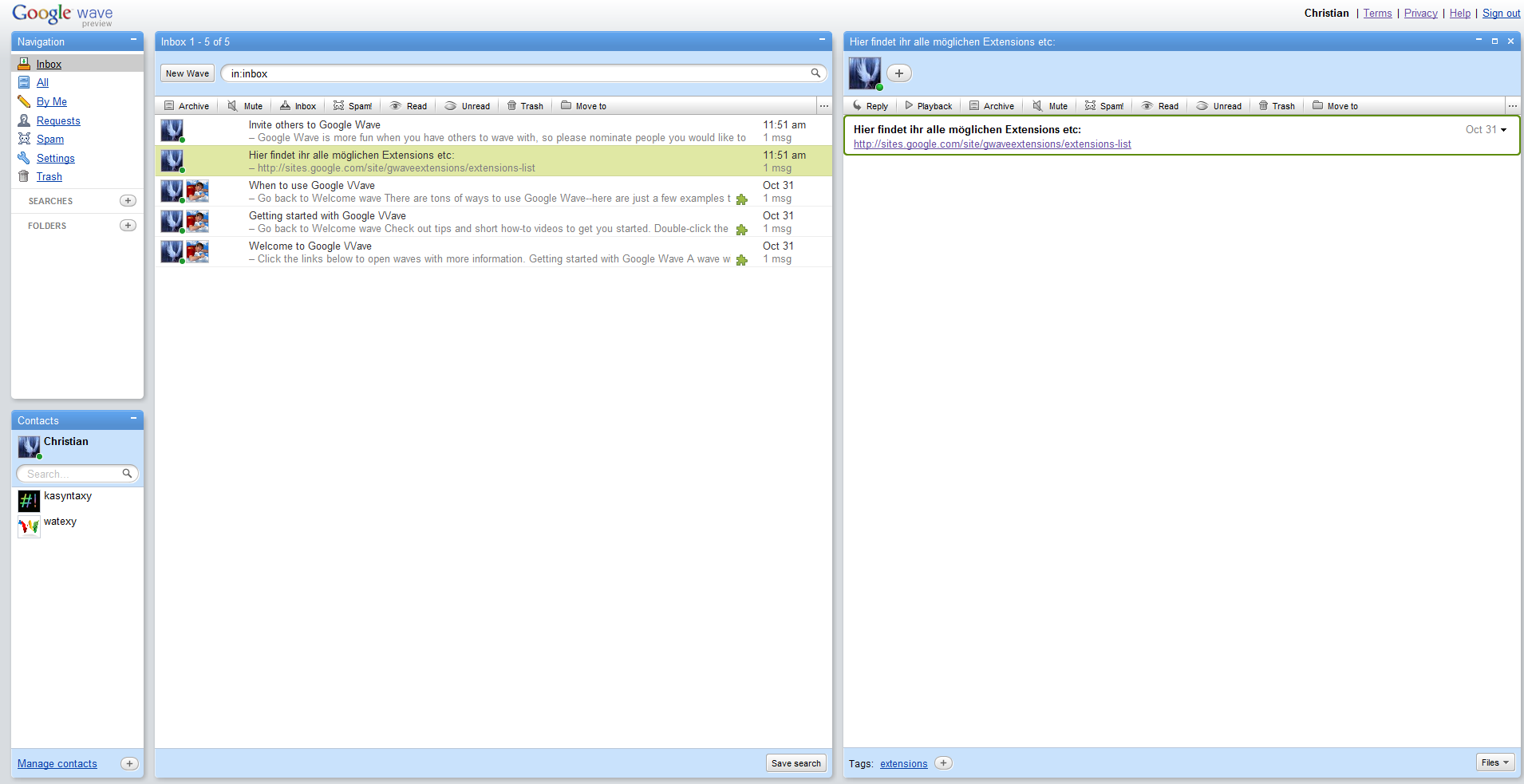Click the extensions tag
Image resolution: width=1524 pixels, height=784 pixels.
pyautogui.click(x=904, y=764)
